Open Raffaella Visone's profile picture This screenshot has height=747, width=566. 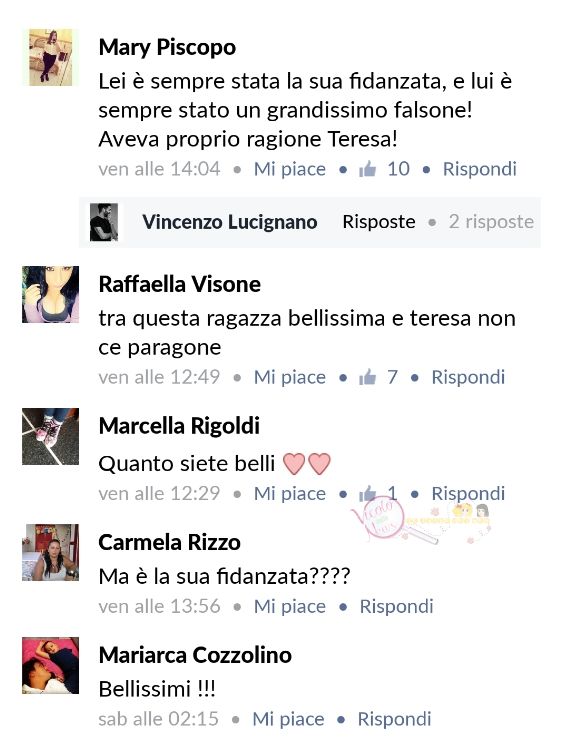tap(51, 294)
